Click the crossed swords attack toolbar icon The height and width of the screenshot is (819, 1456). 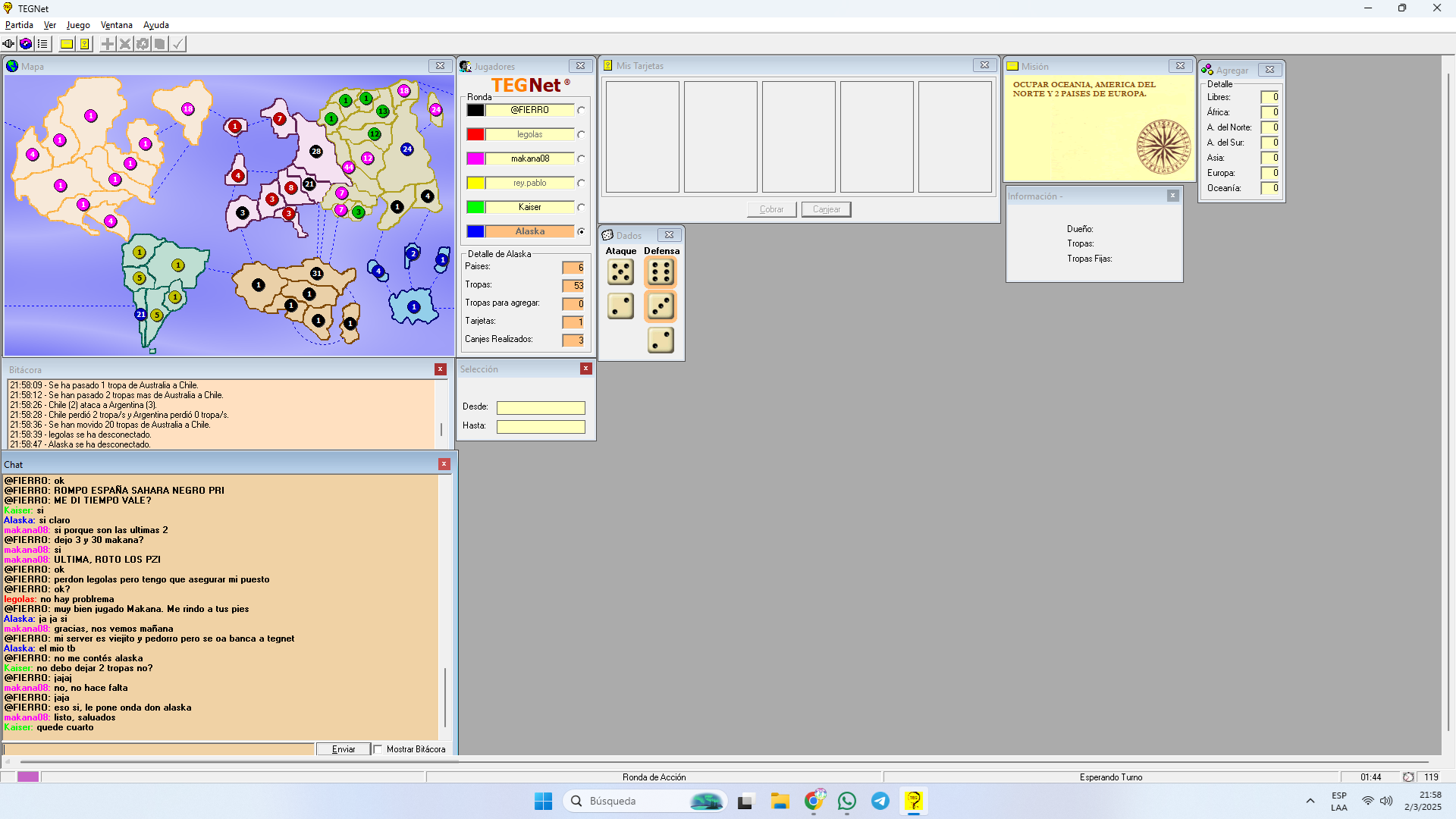pos(125,44)
